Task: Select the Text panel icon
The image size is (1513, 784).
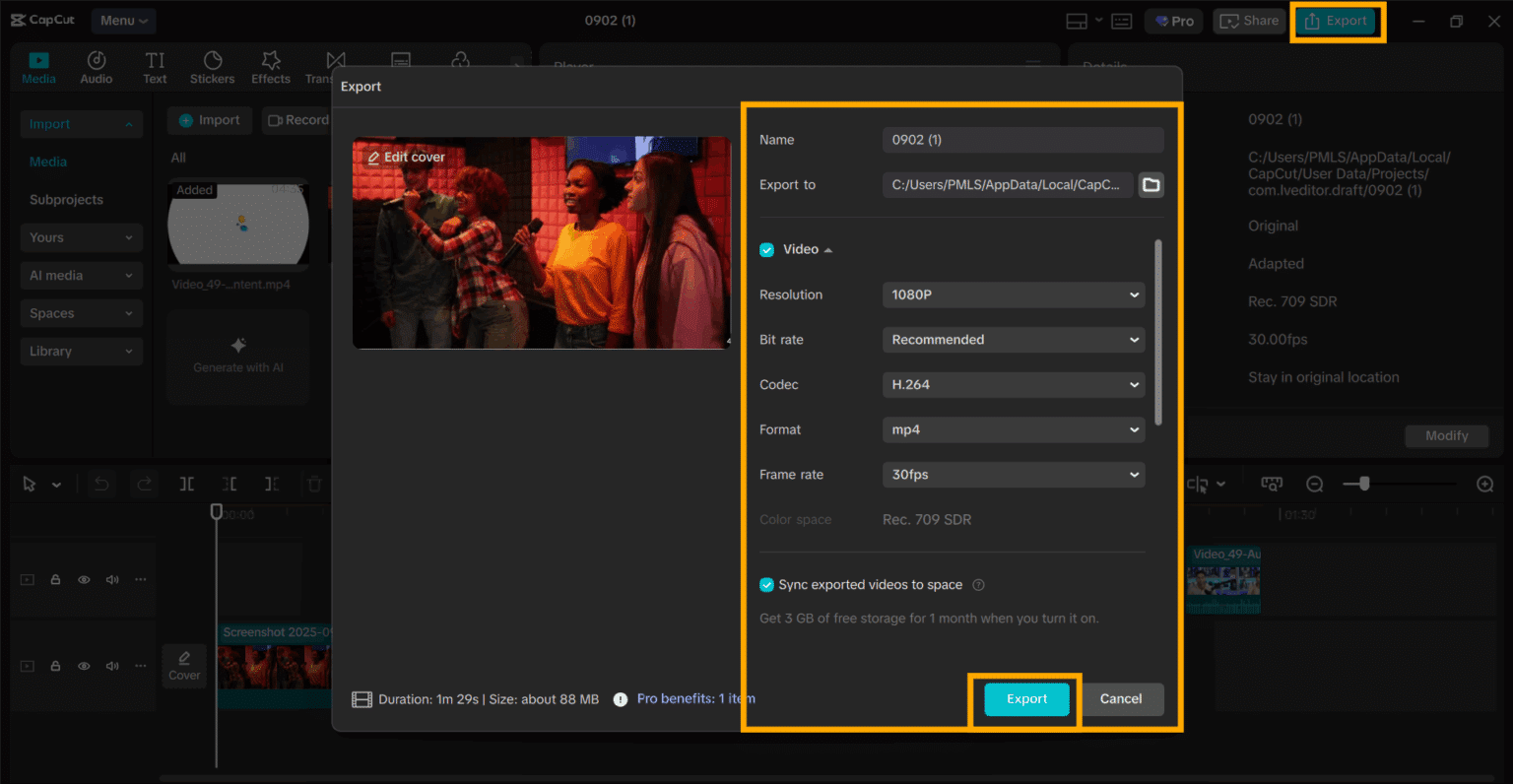Action: coord(154,66)
